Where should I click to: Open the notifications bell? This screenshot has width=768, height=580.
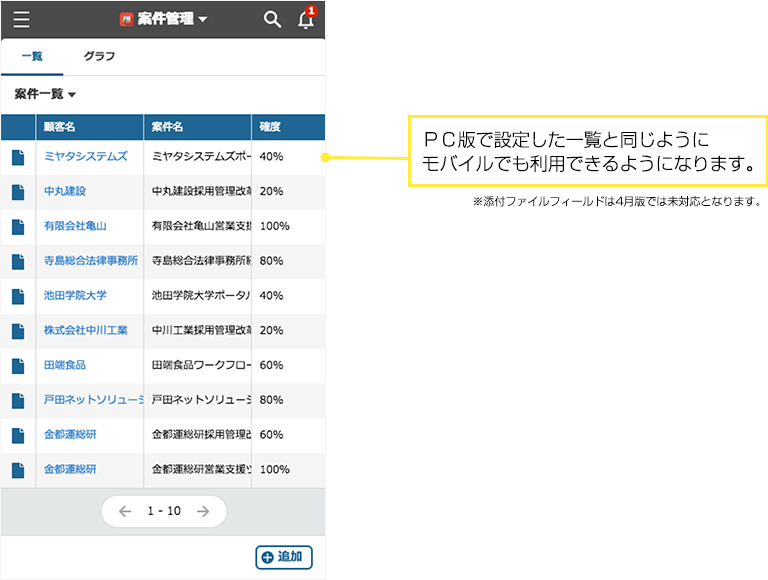coord(306,19)
